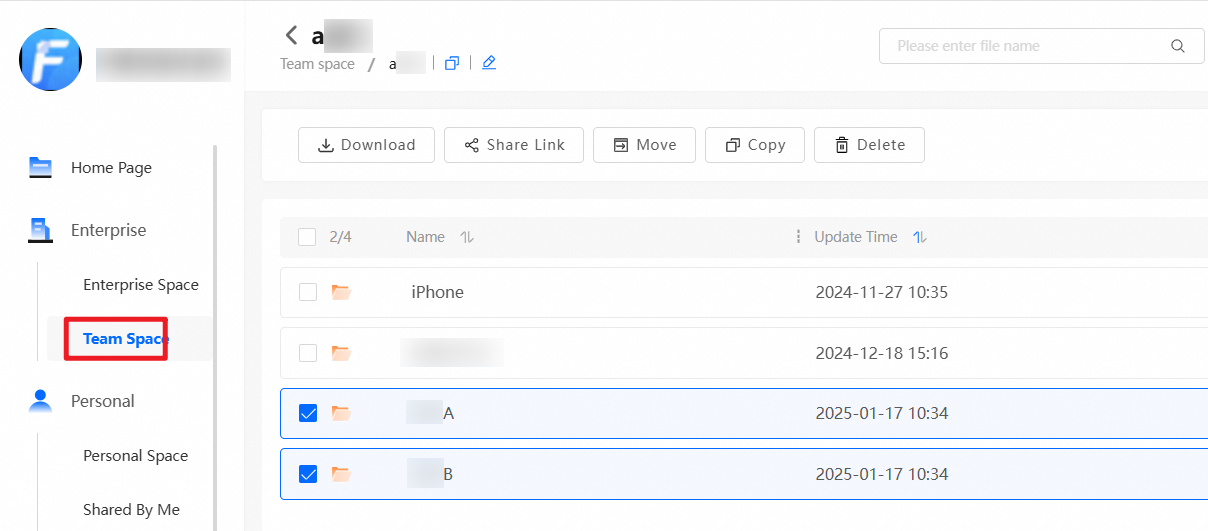Check the iPhone folder checkbox
Viewport: 1208px width, 531px height.
(x=308, y=292)
